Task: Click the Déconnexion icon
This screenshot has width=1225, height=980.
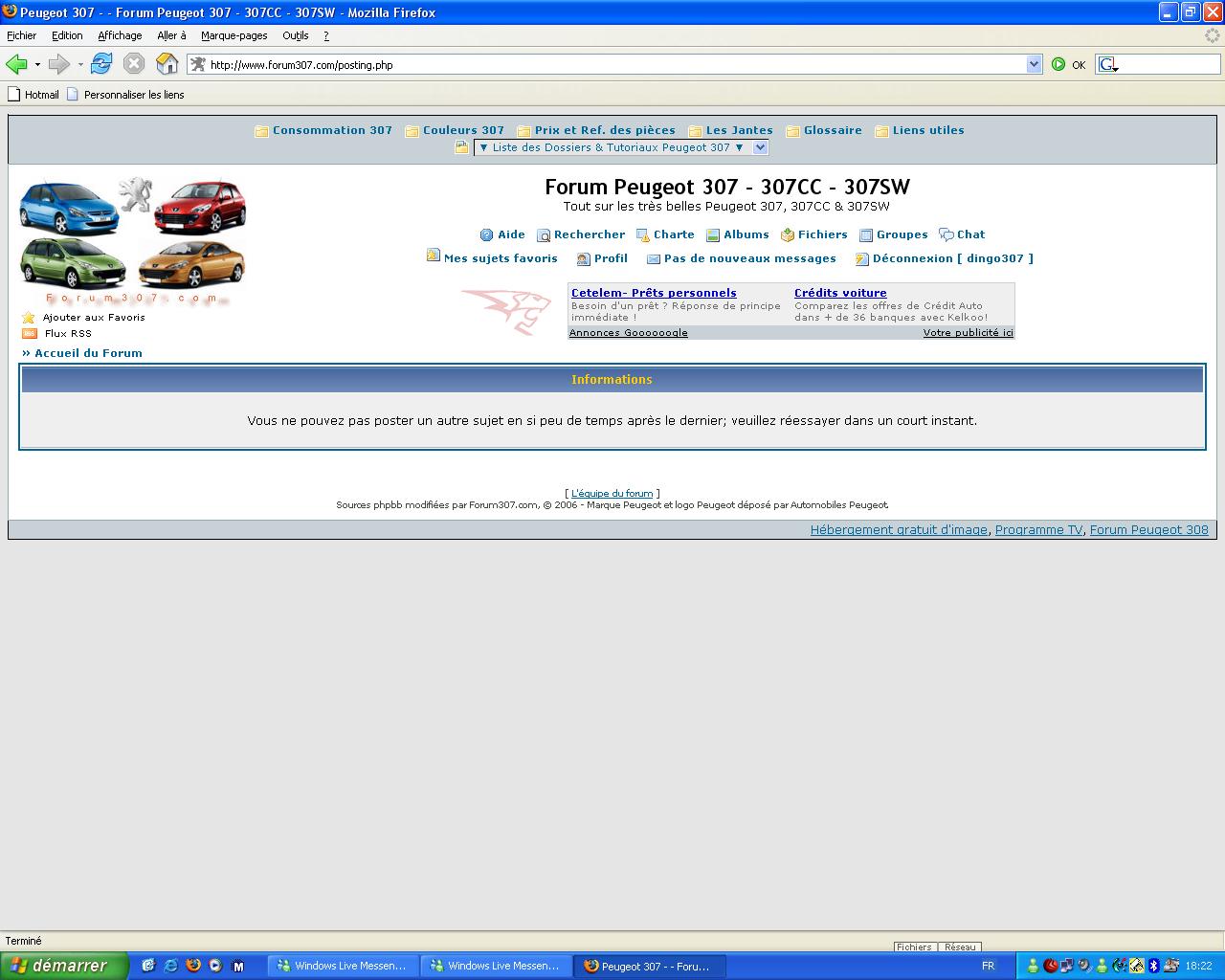Action: pos(861,259)
